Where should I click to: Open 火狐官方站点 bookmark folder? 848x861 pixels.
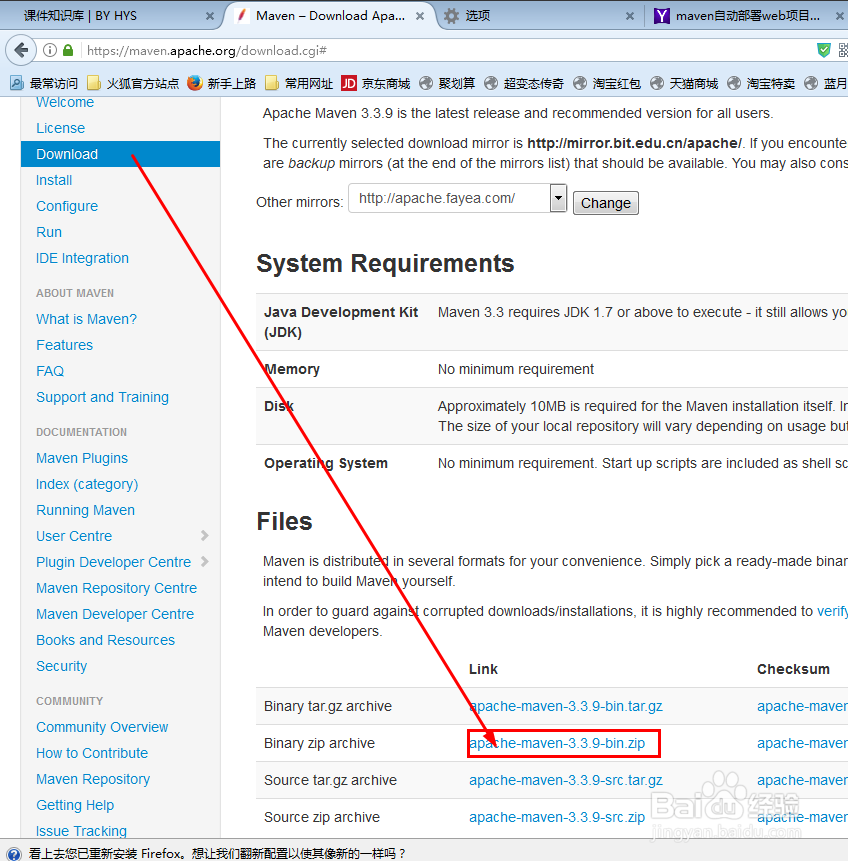pyautogui.click(x=133, y=83)
